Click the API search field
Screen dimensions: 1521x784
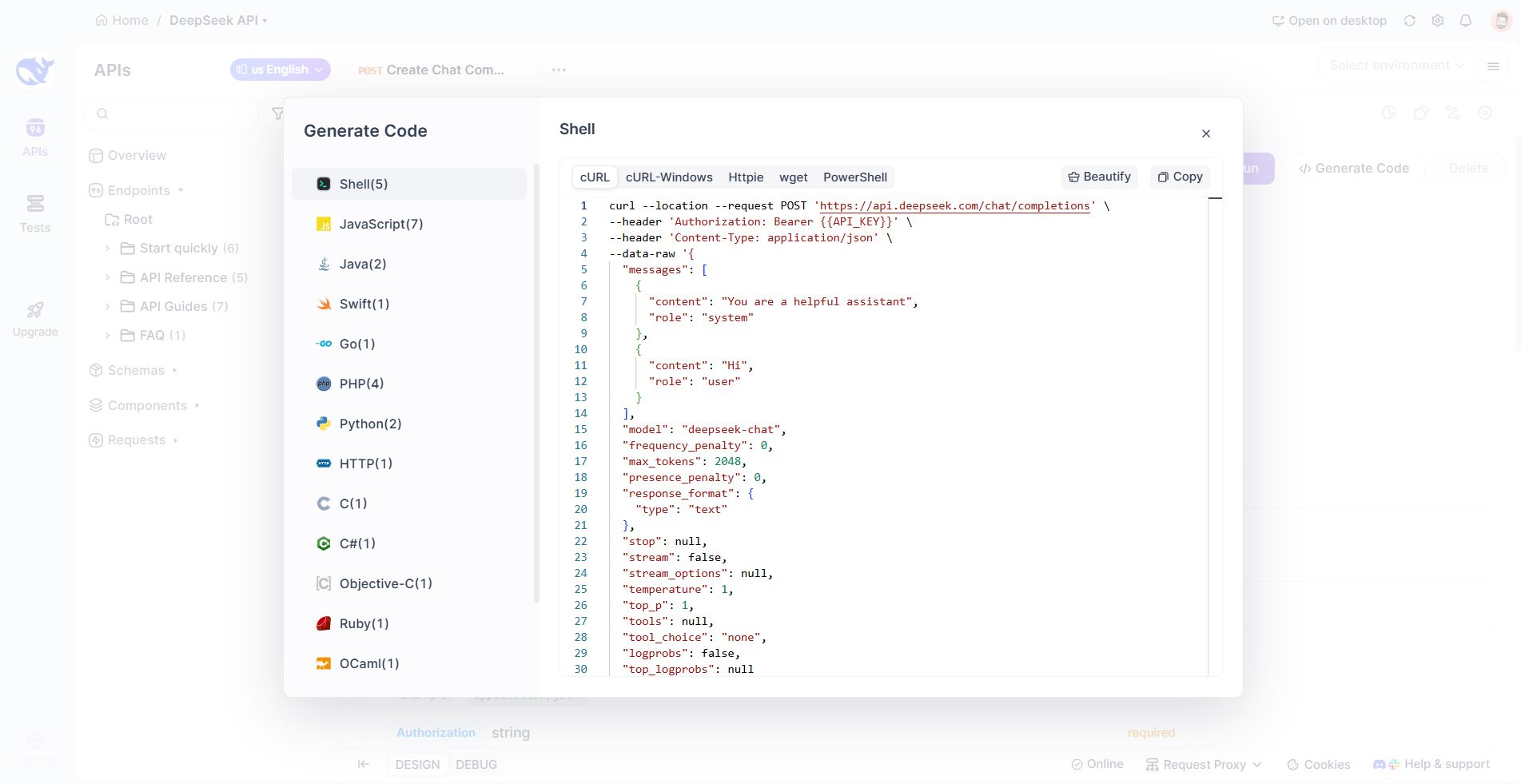click(172, 113)
